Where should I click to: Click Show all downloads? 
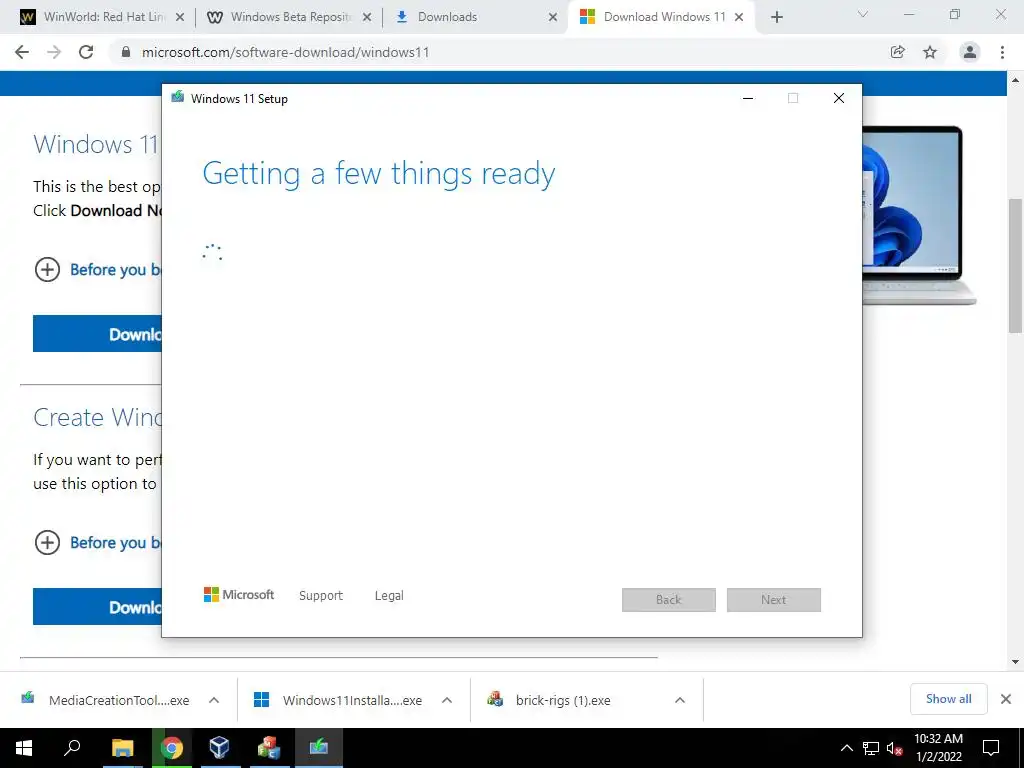click(948, 699)
